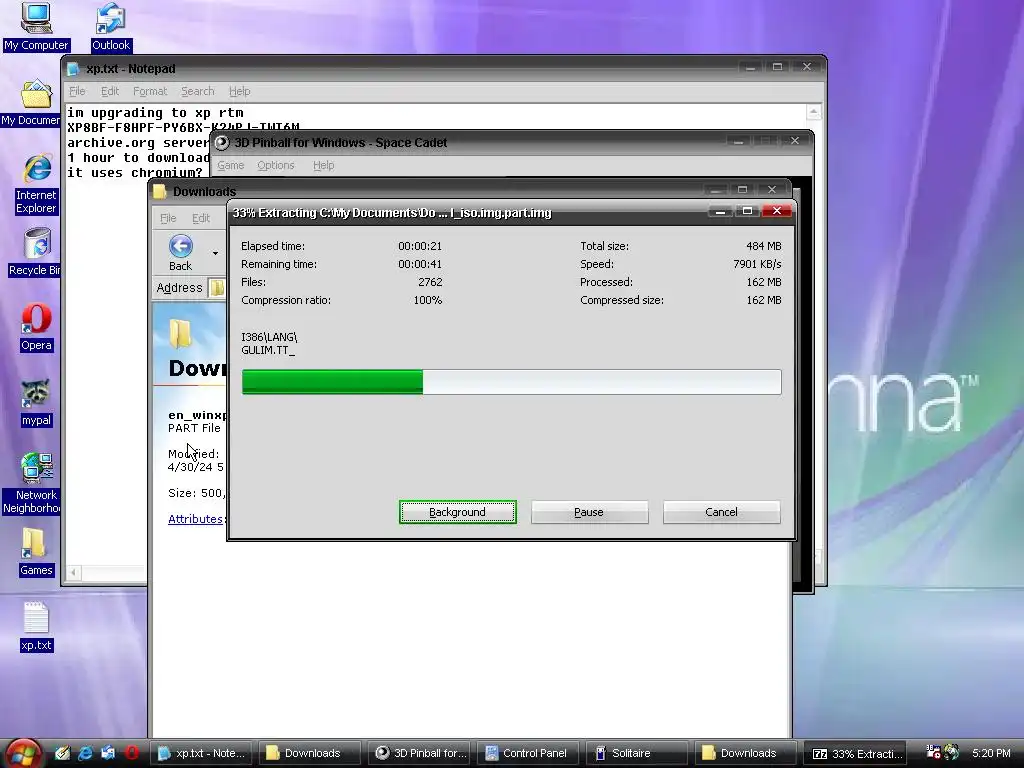Image resolution: width=1024 pixels, height=768 pixels.
Task: Close the 7-Zip extraction dialog
Action: pyautogui.click(x=777, y=210)
